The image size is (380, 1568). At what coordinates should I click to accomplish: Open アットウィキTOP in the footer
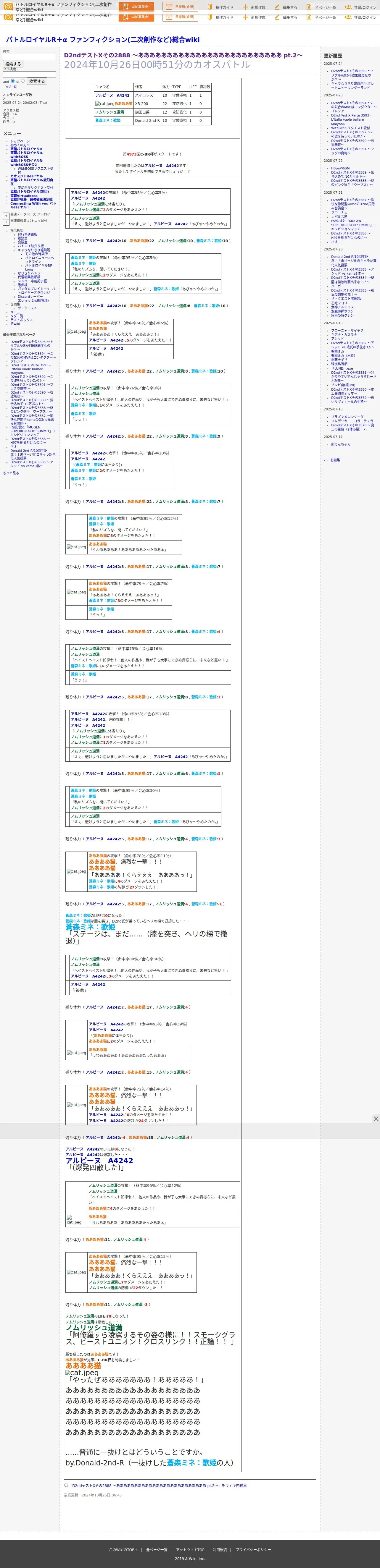[190, 1550]
